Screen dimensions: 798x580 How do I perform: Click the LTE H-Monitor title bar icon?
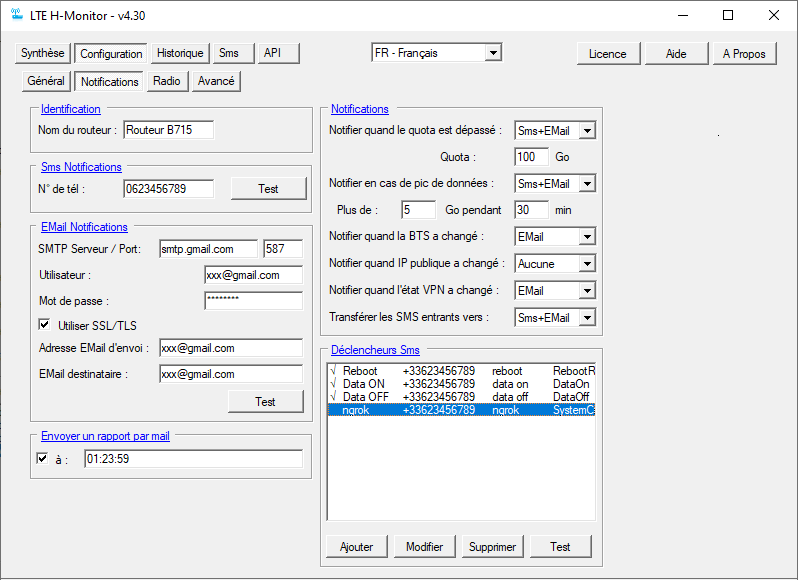(x=13, y=15)
